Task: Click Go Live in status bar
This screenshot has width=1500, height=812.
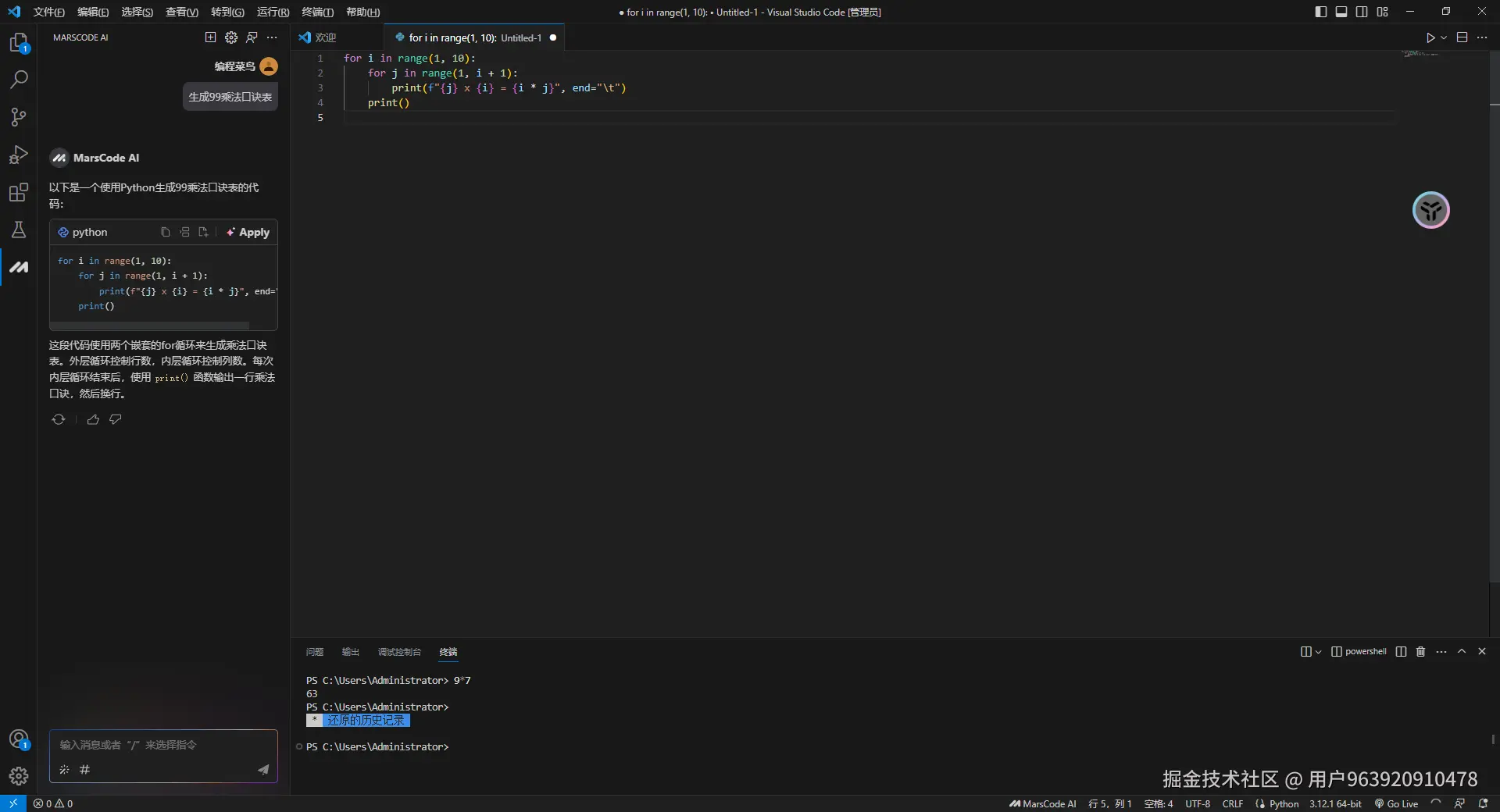Action: pyautogui.click(x=1396, y=803)
